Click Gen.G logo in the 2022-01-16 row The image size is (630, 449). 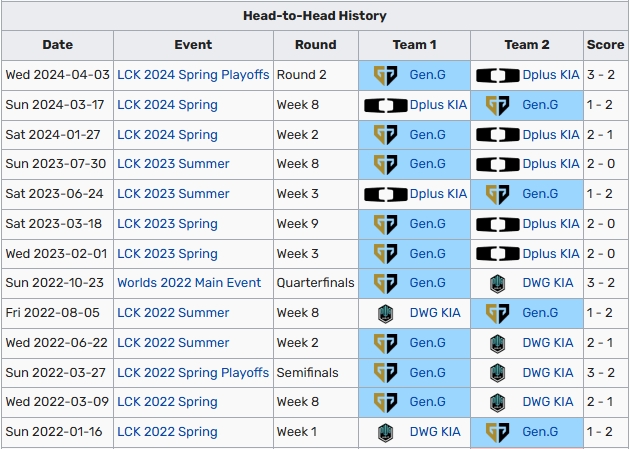point(498,432)
